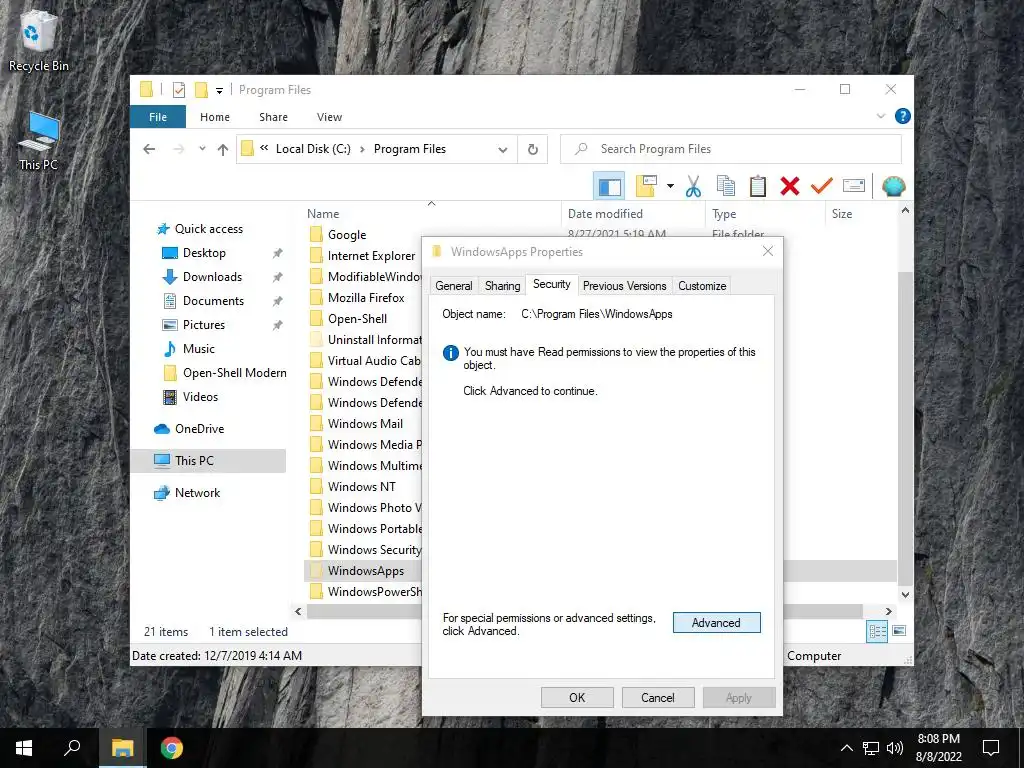
Task: Open the File menu
Action: (x=158, y=117)
